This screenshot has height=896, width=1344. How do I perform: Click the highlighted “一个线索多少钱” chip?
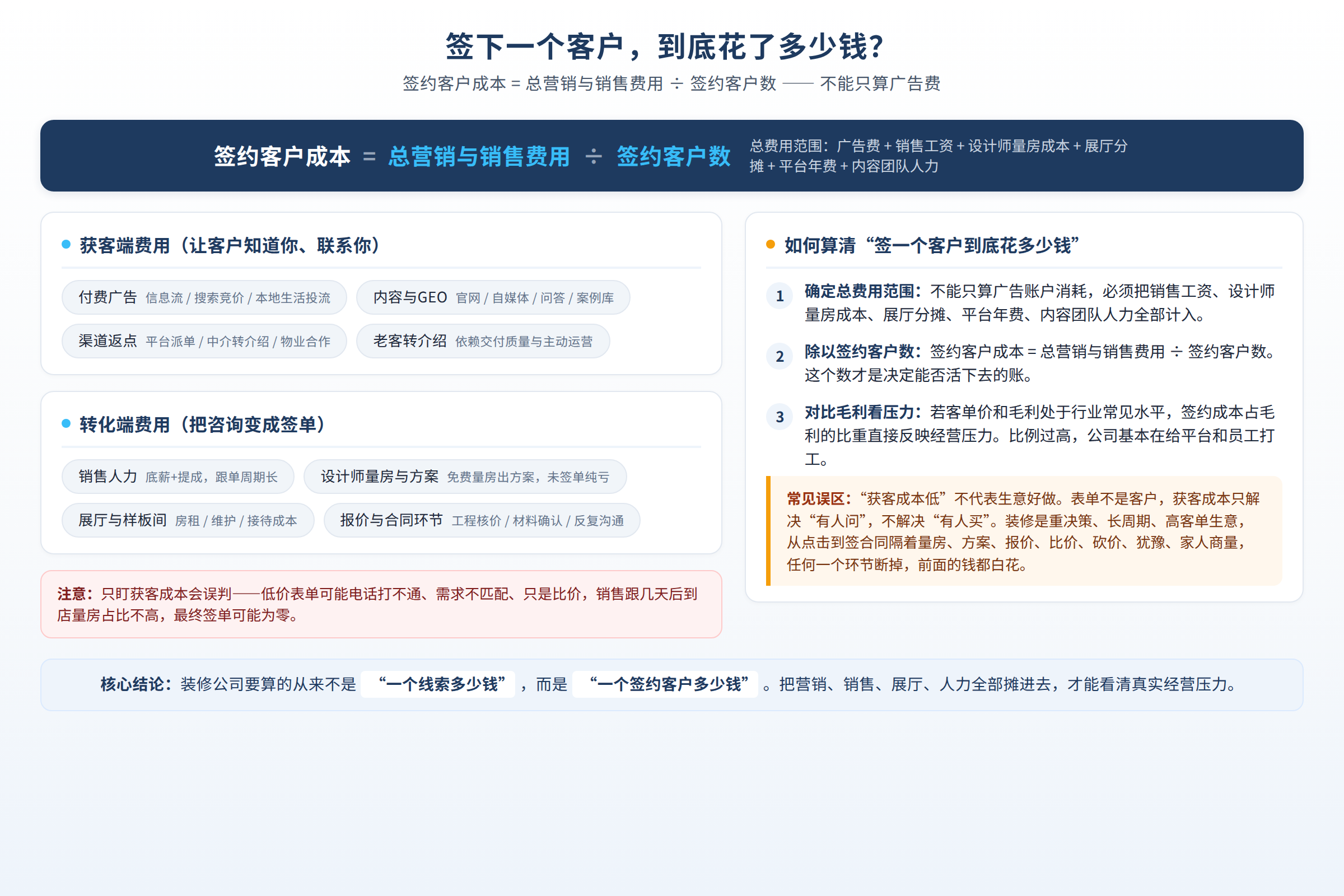438,684
